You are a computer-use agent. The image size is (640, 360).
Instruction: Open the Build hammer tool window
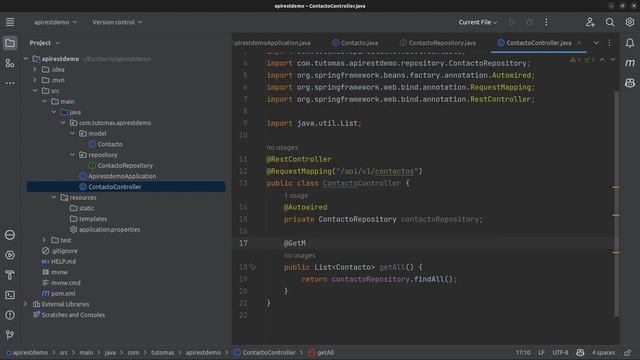[x=10, y=275]
